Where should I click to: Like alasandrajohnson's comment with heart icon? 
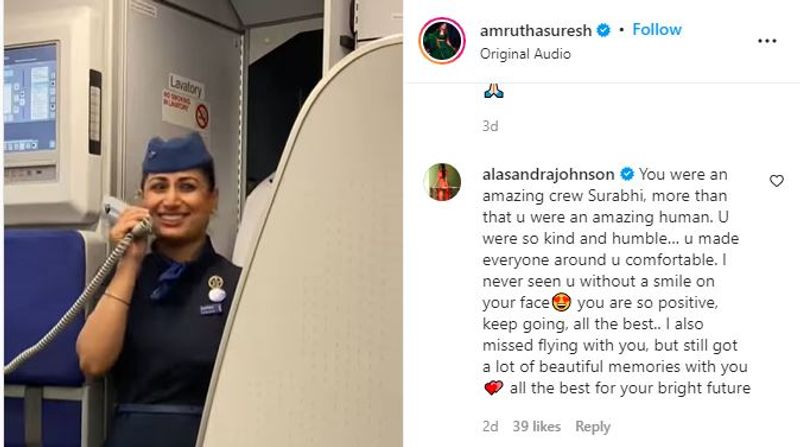coord(777,181)
